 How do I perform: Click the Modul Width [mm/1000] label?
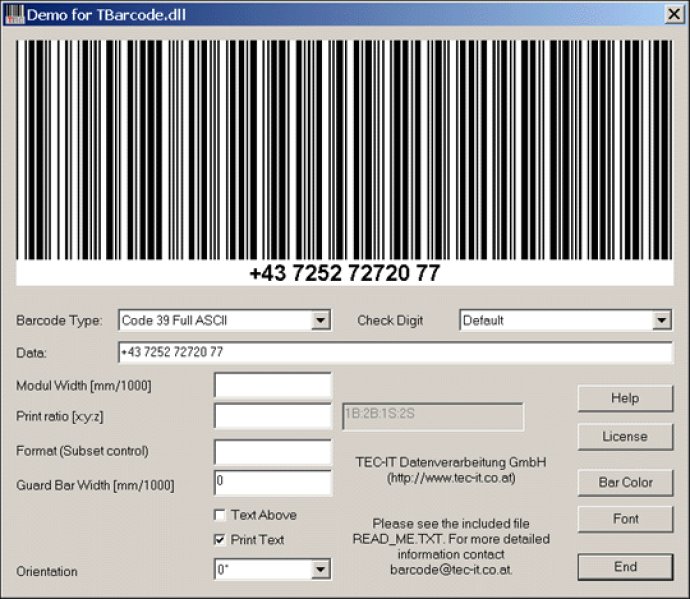pyautogui.click(x=84, y=386)
